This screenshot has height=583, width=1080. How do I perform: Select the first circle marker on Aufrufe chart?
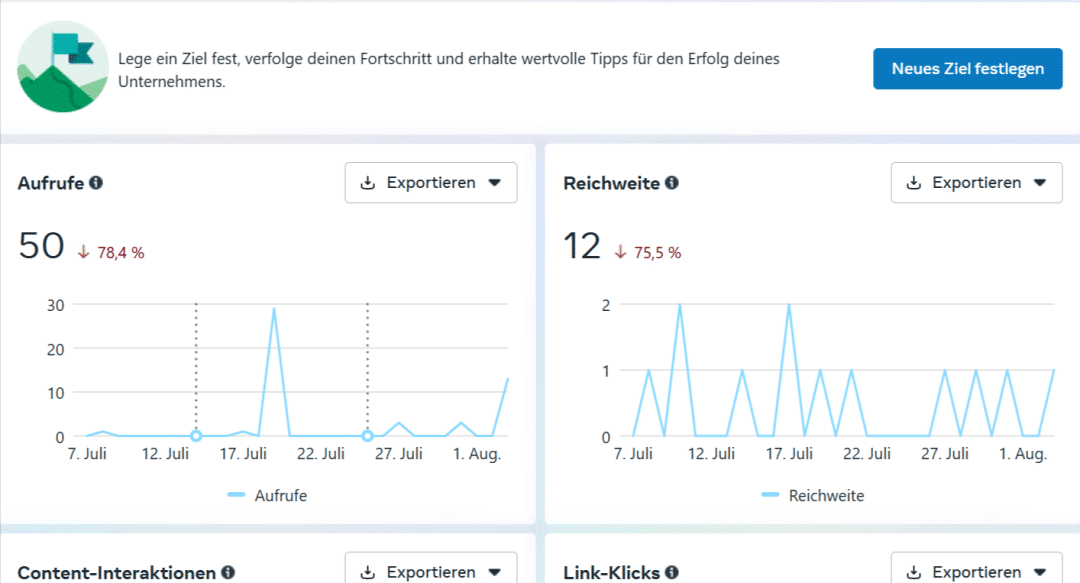coord(196,436)
